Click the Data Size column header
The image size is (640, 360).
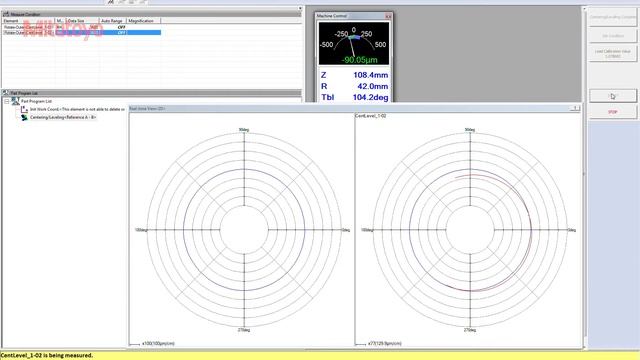coord(83,20)
